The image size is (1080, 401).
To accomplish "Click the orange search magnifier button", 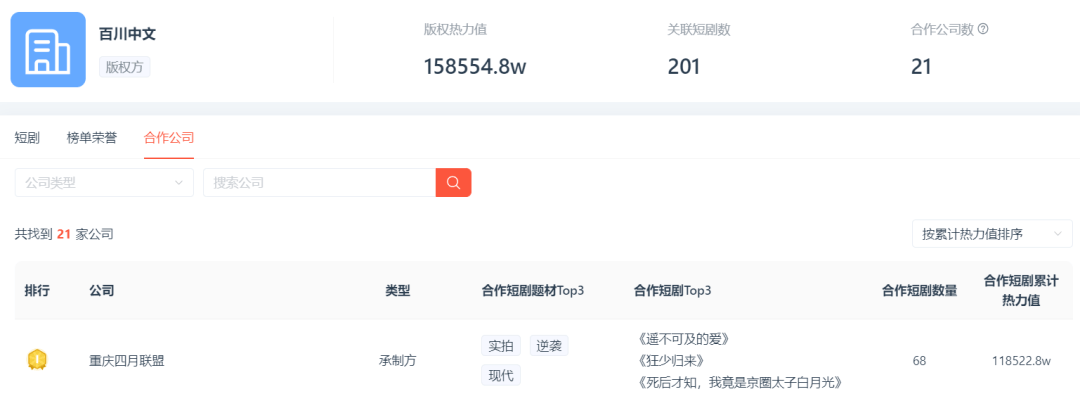I will point(453,183).
